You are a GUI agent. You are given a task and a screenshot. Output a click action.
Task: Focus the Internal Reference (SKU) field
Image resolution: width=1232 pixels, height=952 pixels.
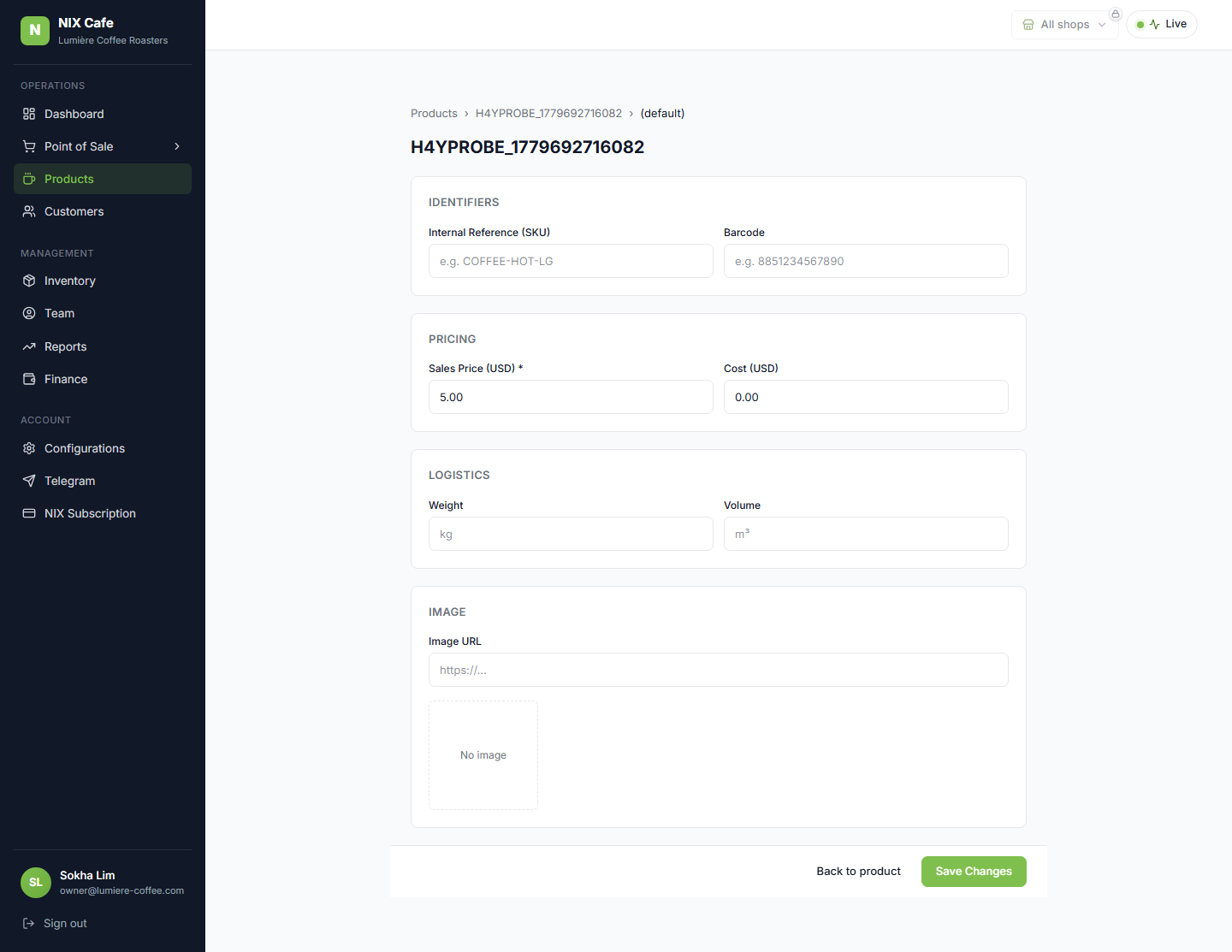click(x=571, y=261)
